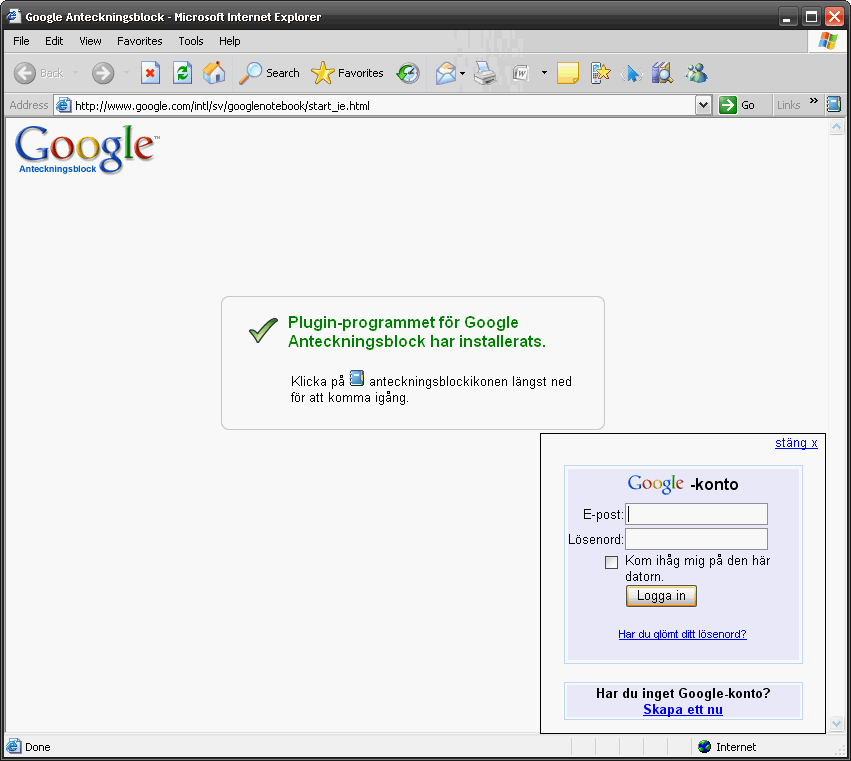This screenshot has width=851, height=761.
Task: Open Favorites star button
Action: [x=348, y=73]
